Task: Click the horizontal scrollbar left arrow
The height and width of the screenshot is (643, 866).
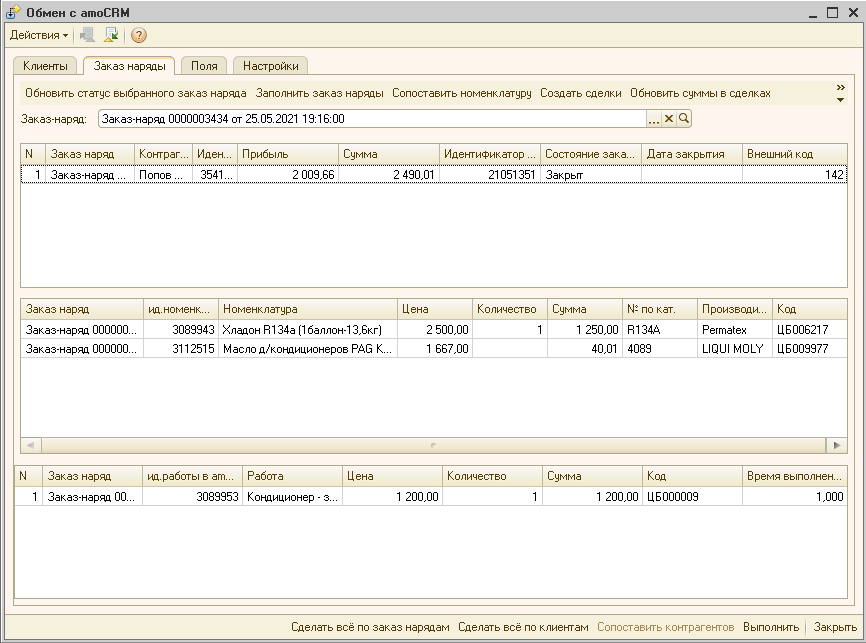Action: pyautogui.click(x=31, y=445)
